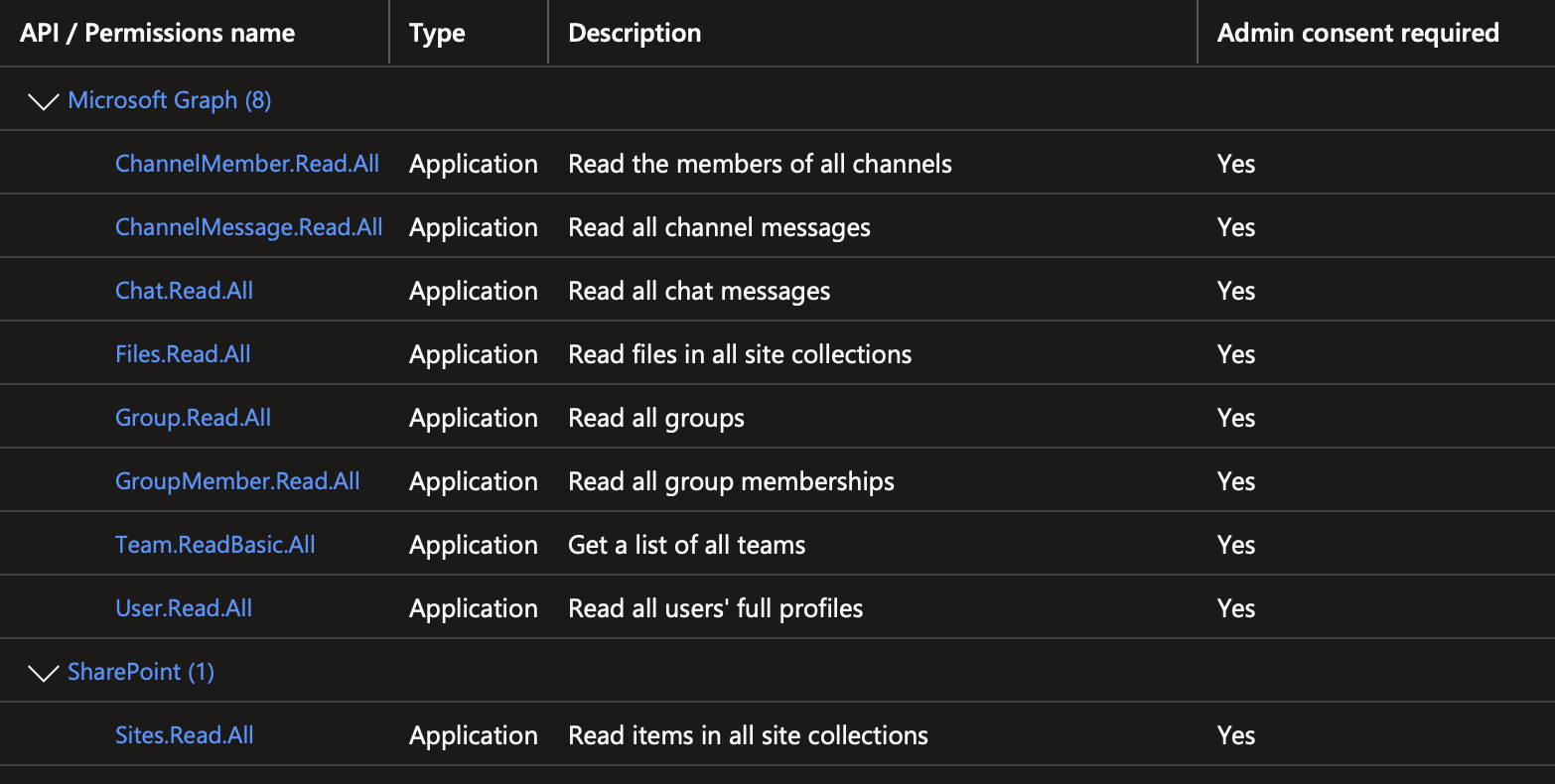Click Yes in Files.Read.All row
1555x784 pixels.
pyautogui.click(x=1236, y=354)
